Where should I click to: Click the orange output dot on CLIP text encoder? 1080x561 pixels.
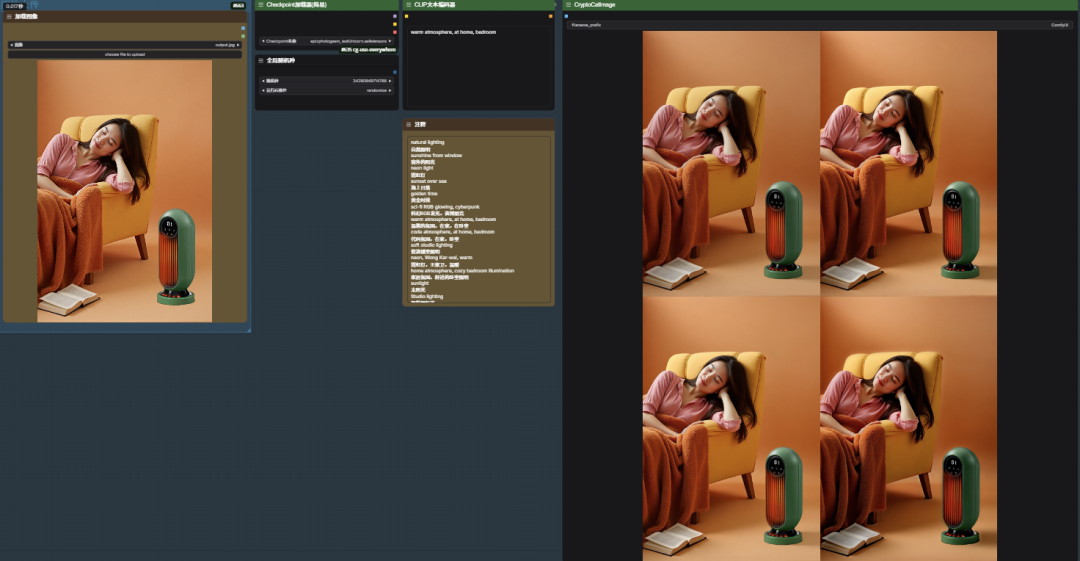coord(550,16)
